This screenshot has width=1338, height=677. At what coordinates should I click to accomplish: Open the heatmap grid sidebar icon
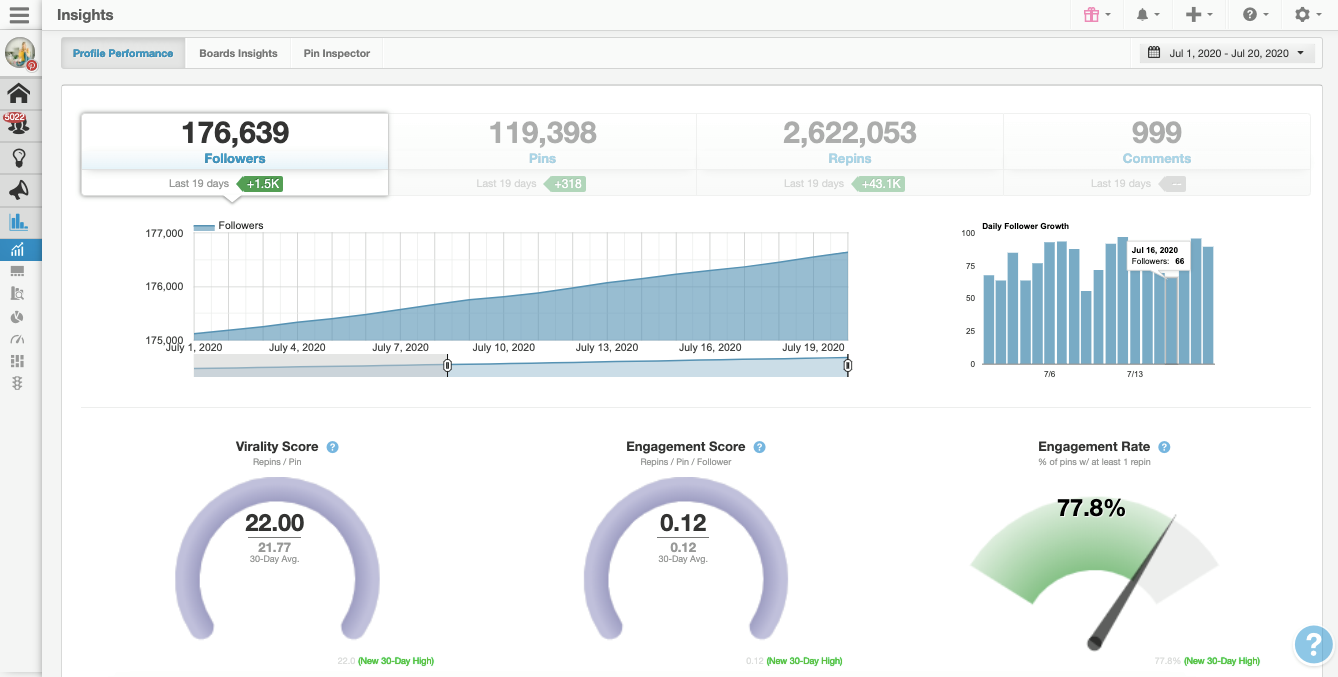pos(17,361)
